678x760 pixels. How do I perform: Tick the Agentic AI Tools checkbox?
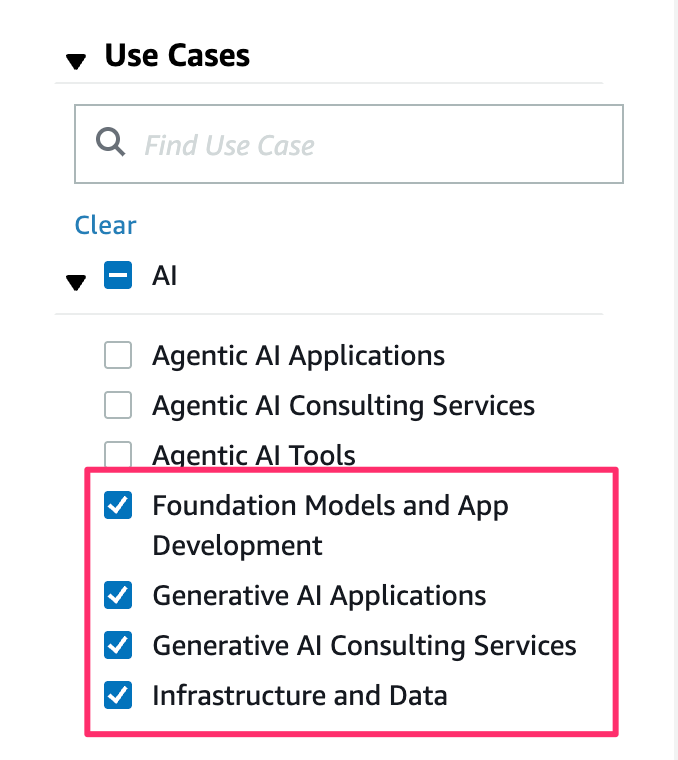coord(118,453)
